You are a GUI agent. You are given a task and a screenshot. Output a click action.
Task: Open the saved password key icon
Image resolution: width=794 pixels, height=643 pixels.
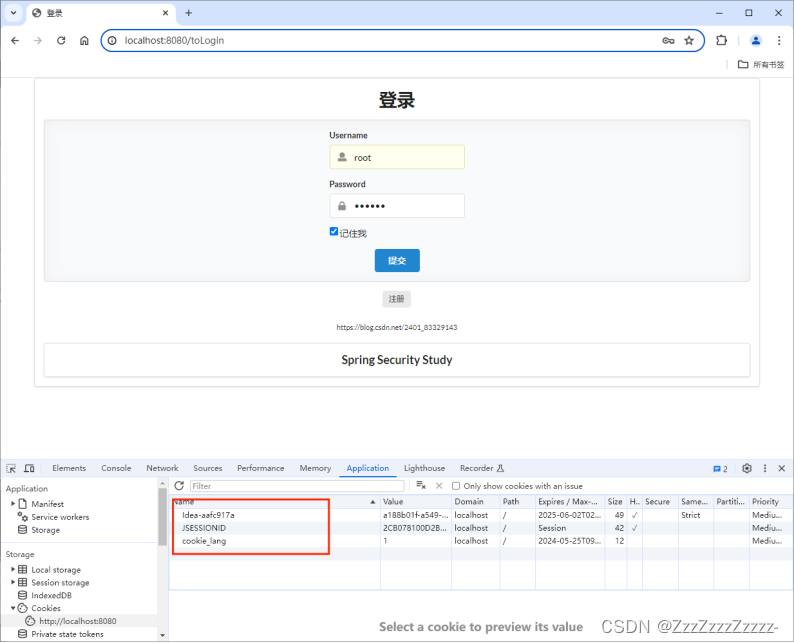click(x=668, y=41)
